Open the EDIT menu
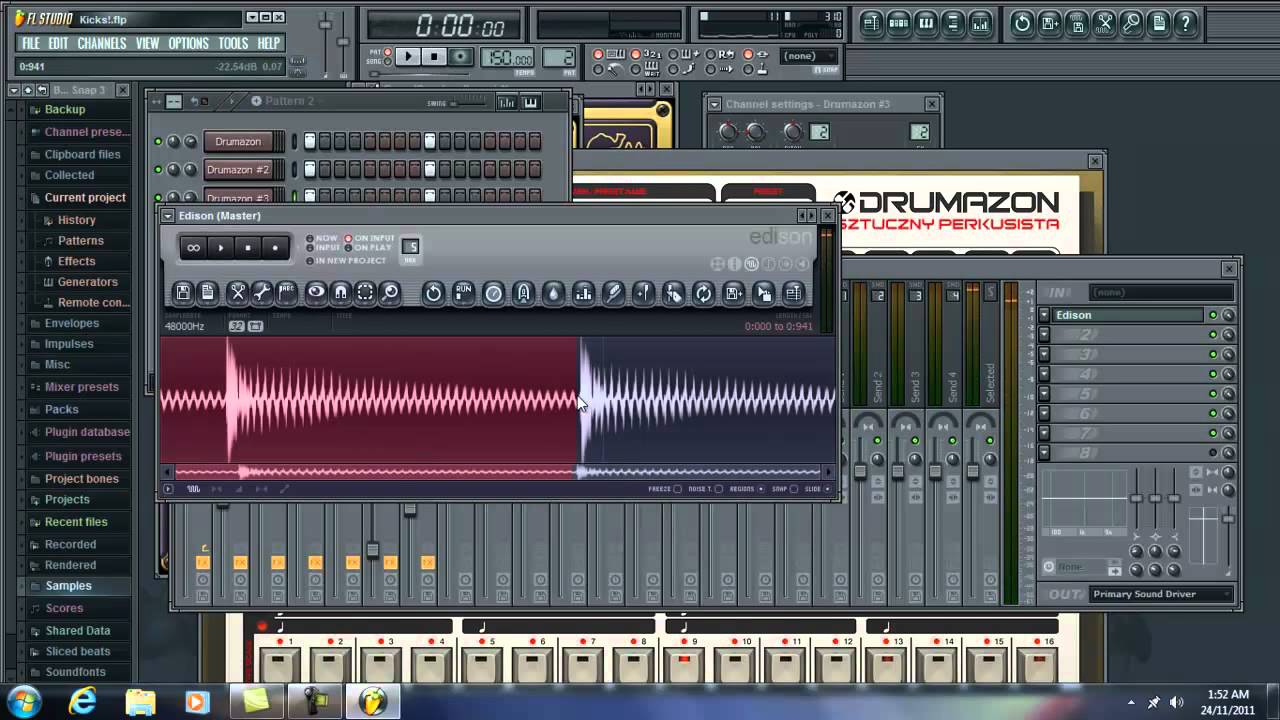The height and width of the screenshot is (720, 1280). [x=59, y=43]
